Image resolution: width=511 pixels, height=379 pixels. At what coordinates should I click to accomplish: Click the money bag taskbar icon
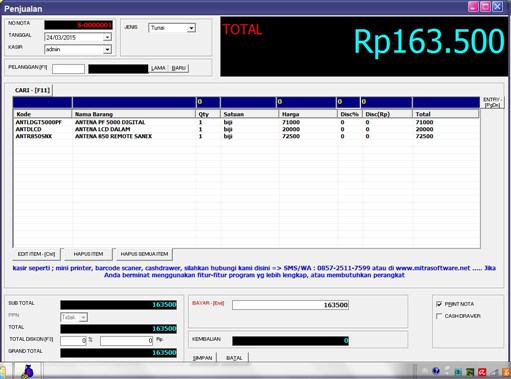(28, 371)
